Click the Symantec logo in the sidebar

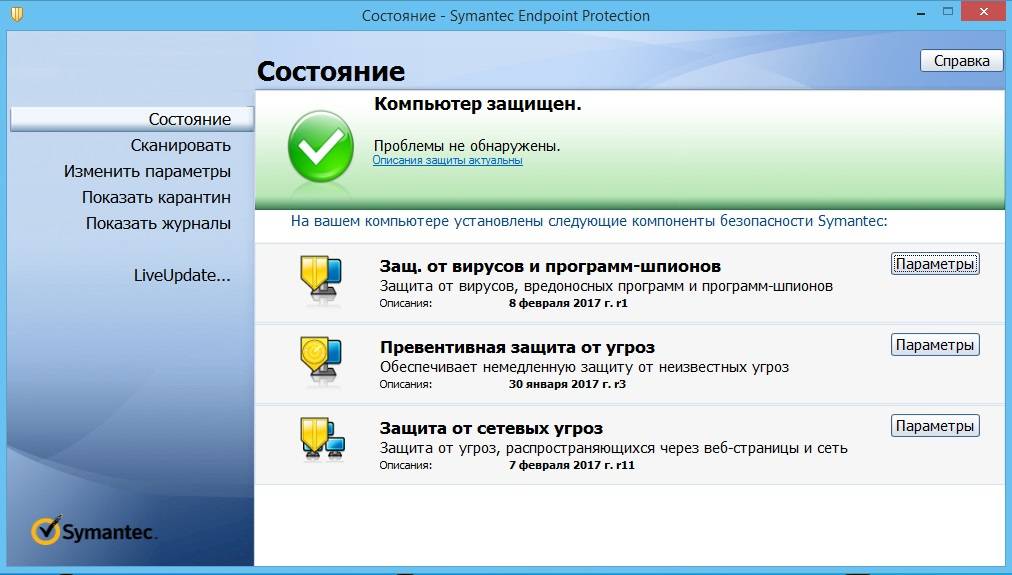click(94, 530)
